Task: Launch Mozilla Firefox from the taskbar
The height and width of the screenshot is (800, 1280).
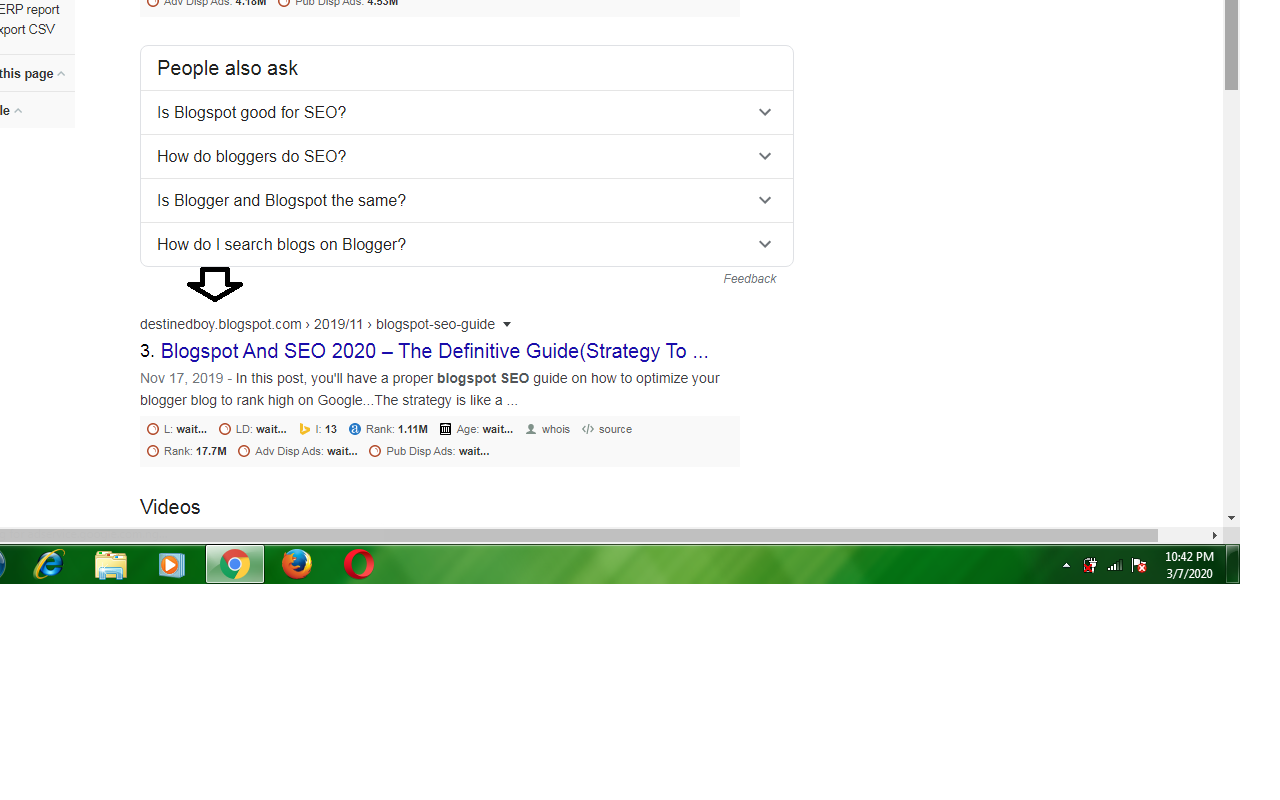Action: tap(296, 565)
